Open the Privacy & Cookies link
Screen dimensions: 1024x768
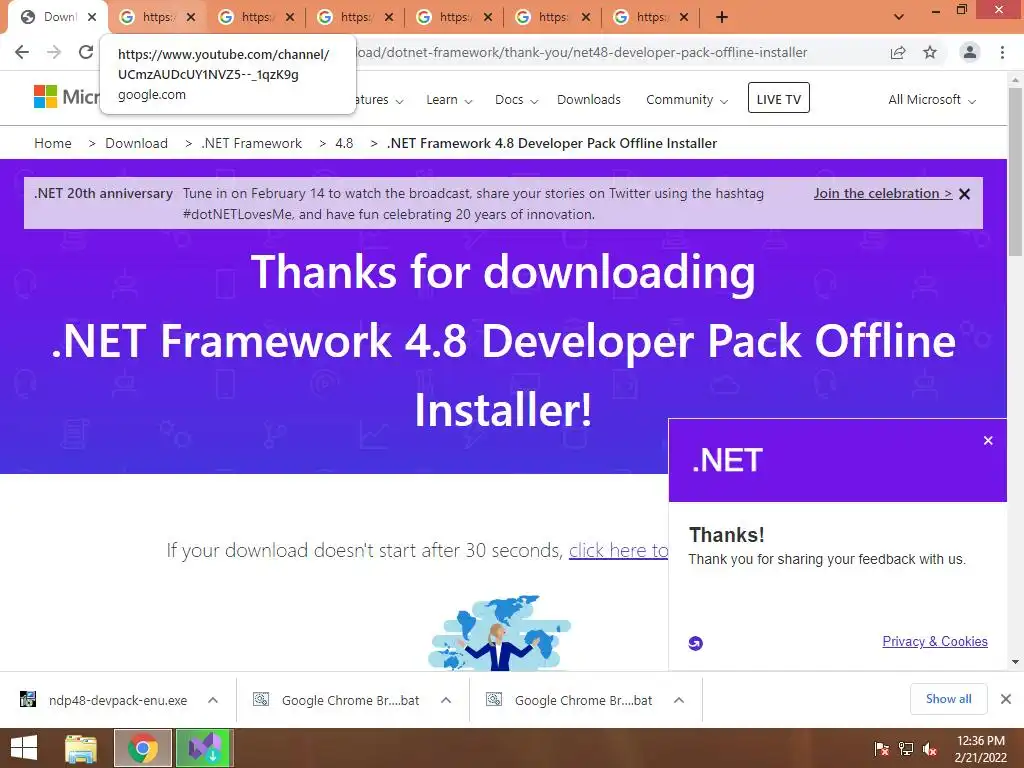click(x=935, y=641)
